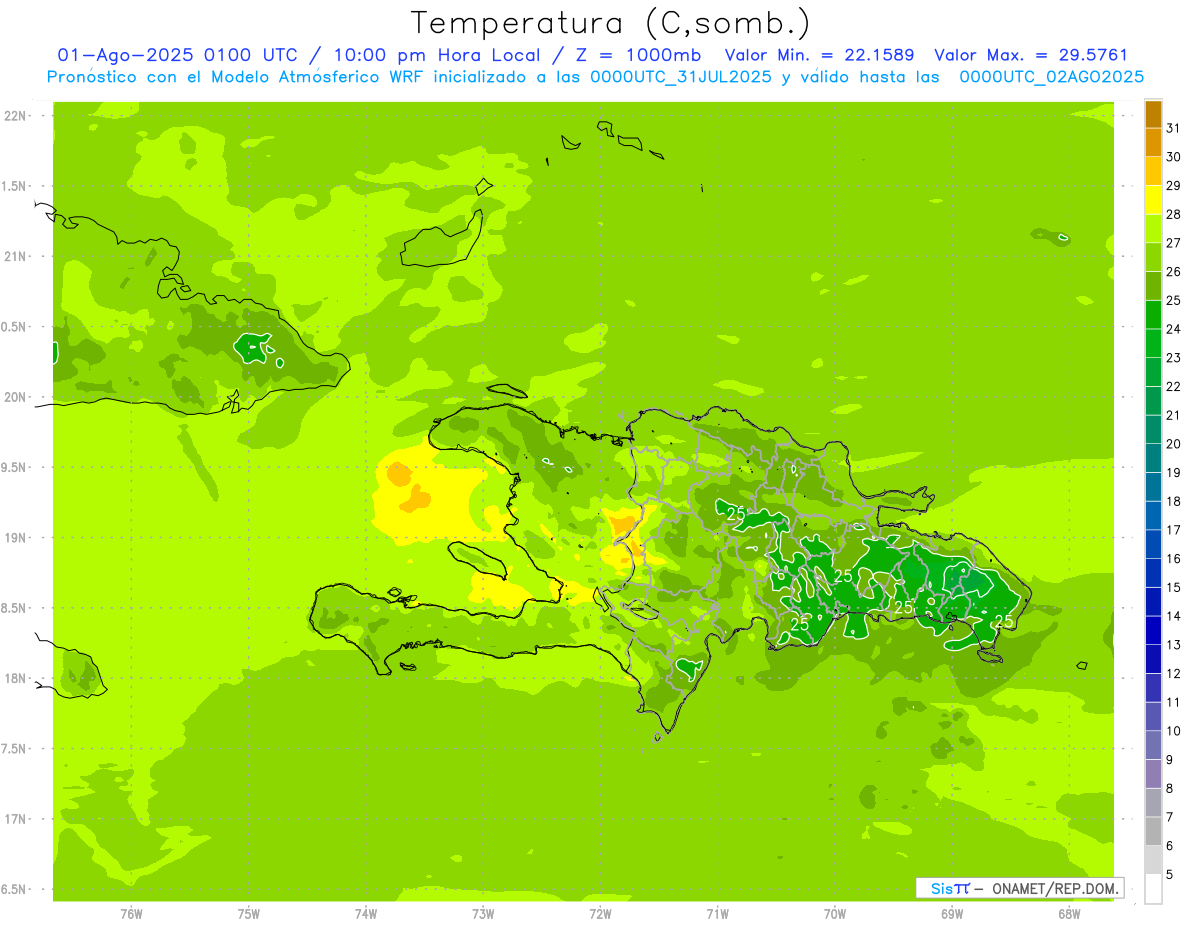Click the "68W" longitude label
This screenshot has height=927, width=1200.
coord(1069,913)
